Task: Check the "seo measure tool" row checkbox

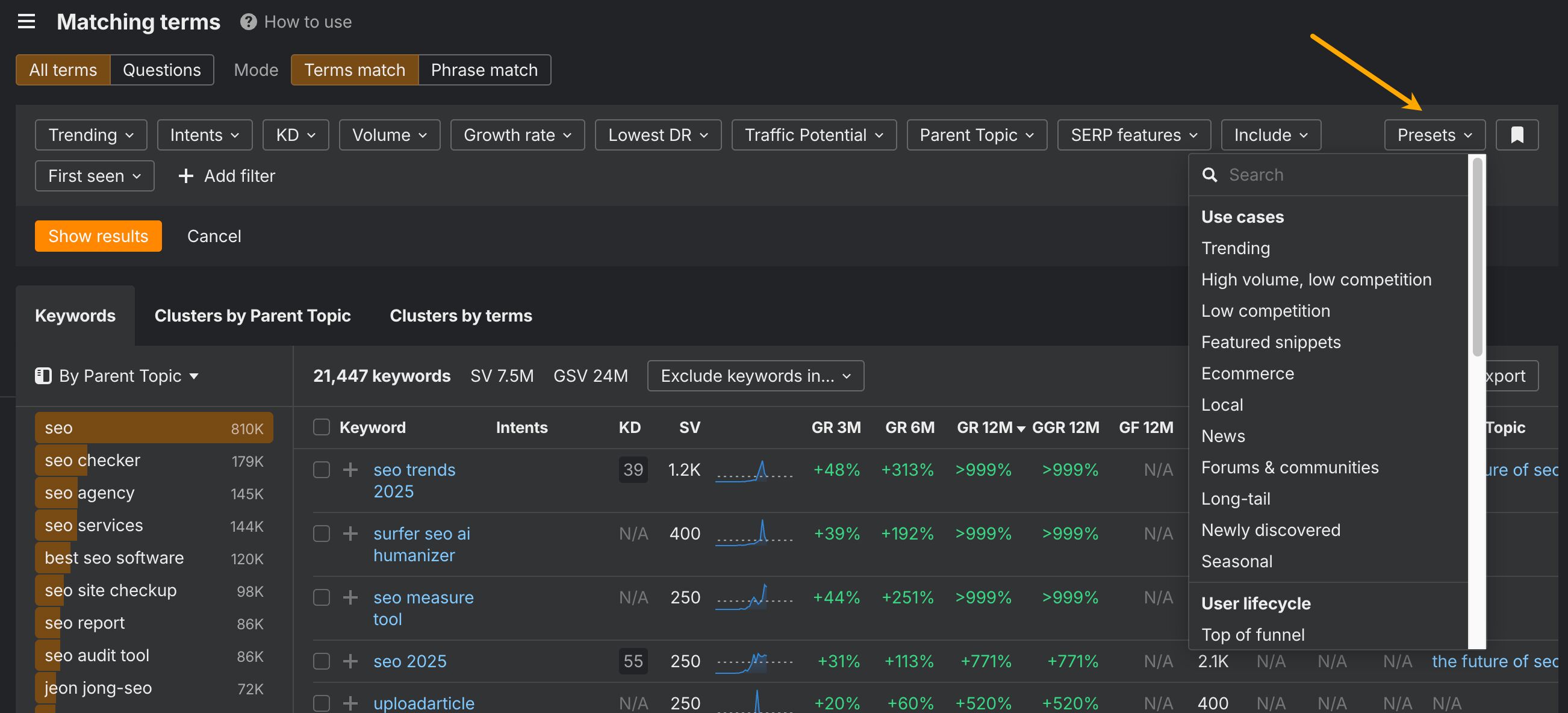Action: click(321, 597)
